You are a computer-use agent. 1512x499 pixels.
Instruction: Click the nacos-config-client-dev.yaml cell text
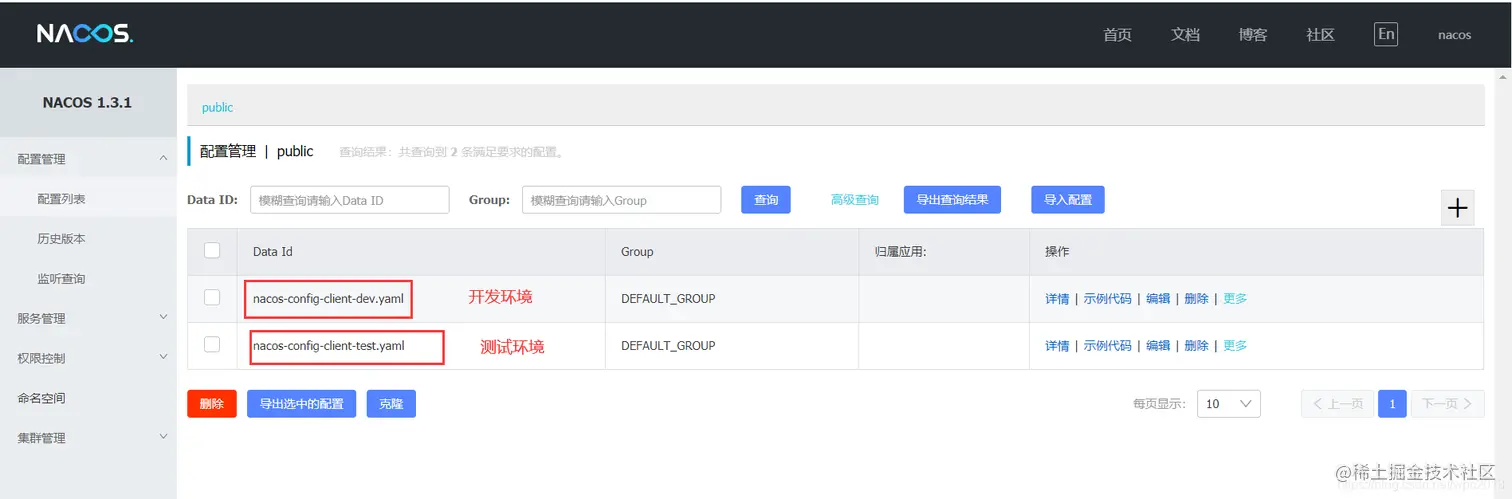[x=327, y=299]
